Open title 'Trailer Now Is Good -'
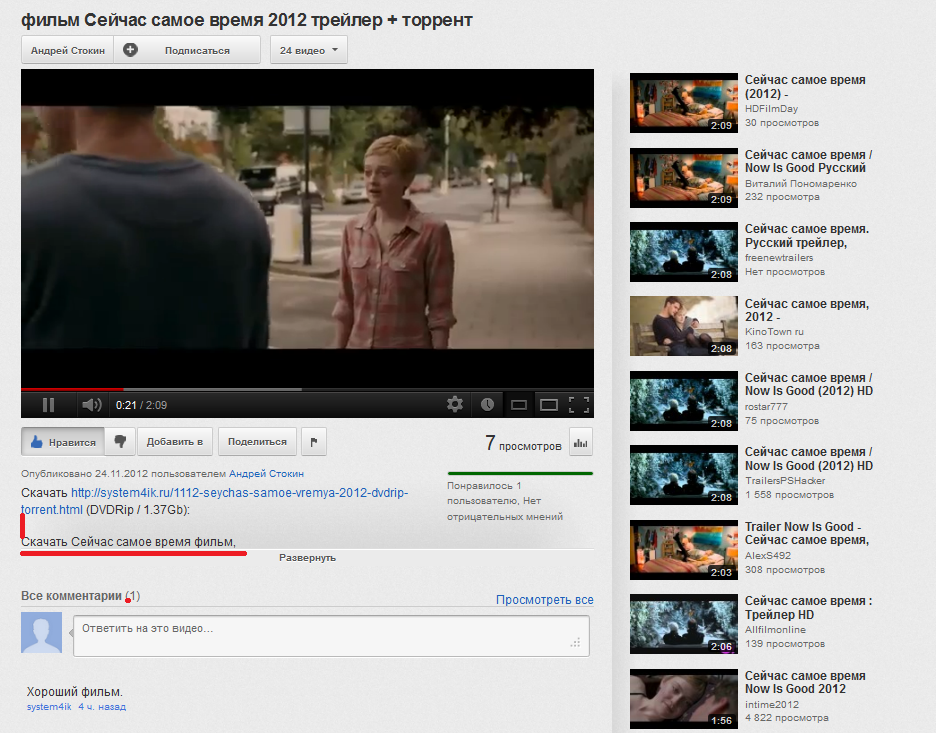The image size is (936, 733). (803, 527)
